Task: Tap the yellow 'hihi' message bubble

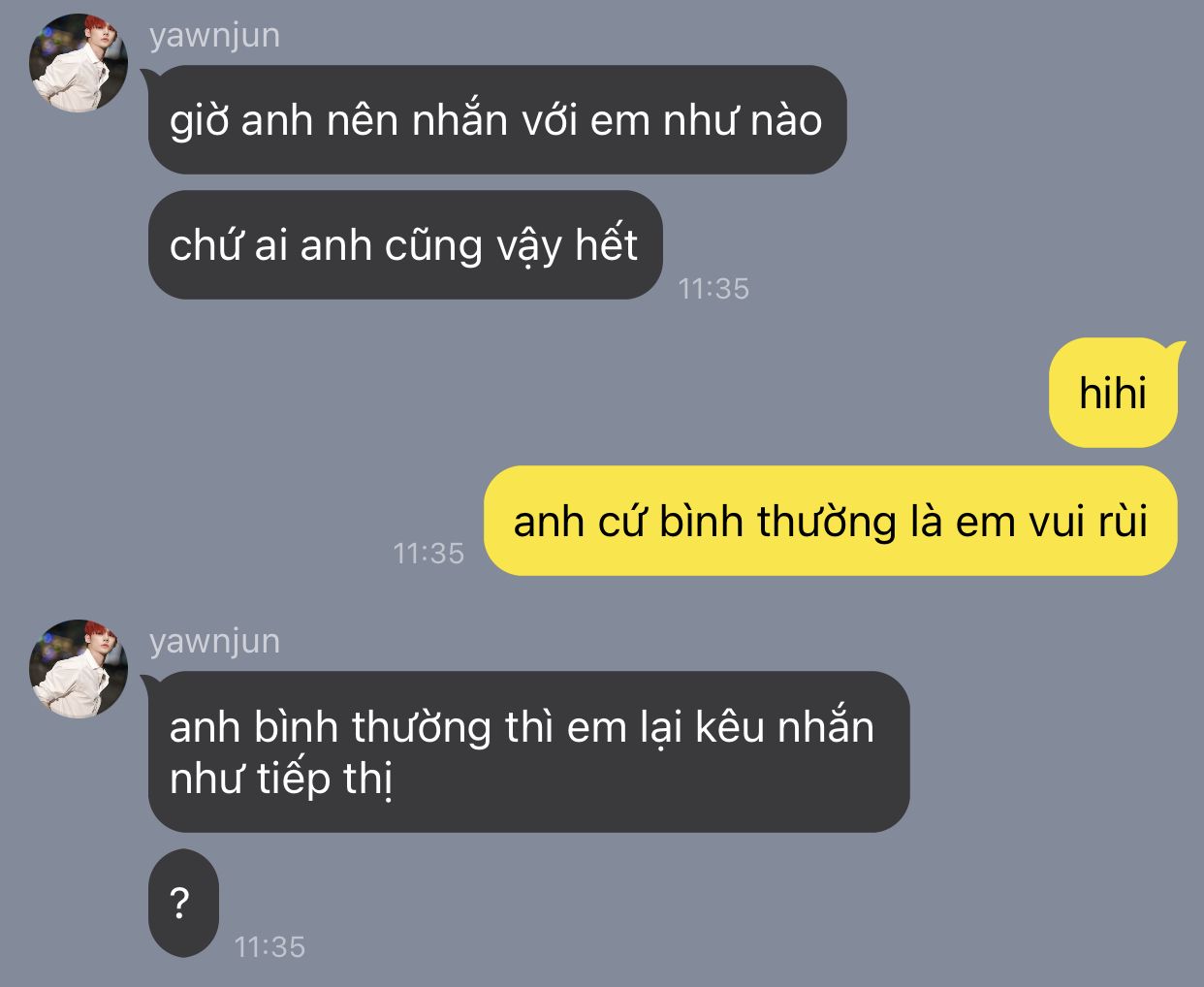Action: (x=1113, y=393)
